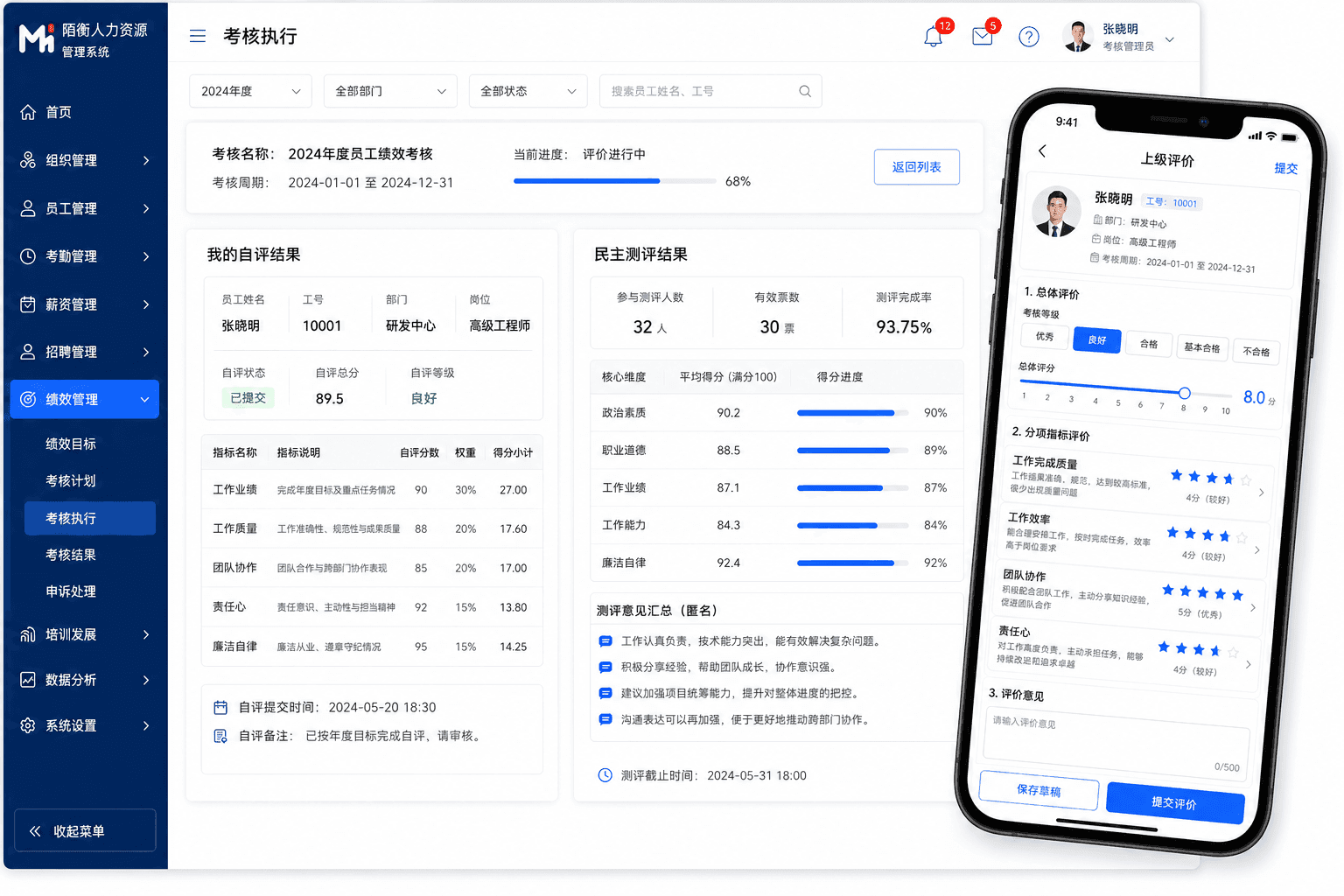
Task: Select 良好 grade on the phone
Action: point(1097,340)
